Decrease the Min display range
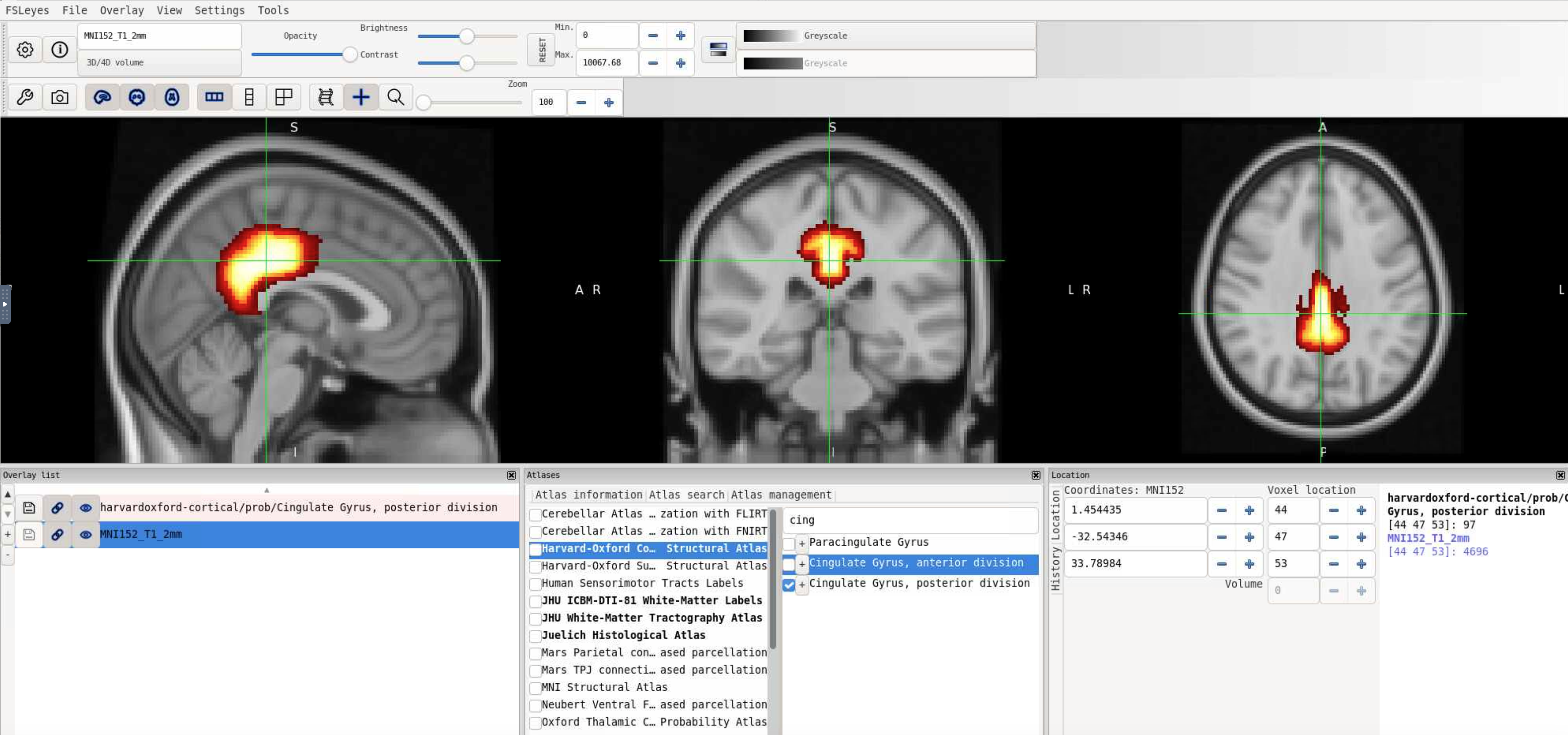Viewport: 1568px width, 735px height. coord(653,35)
